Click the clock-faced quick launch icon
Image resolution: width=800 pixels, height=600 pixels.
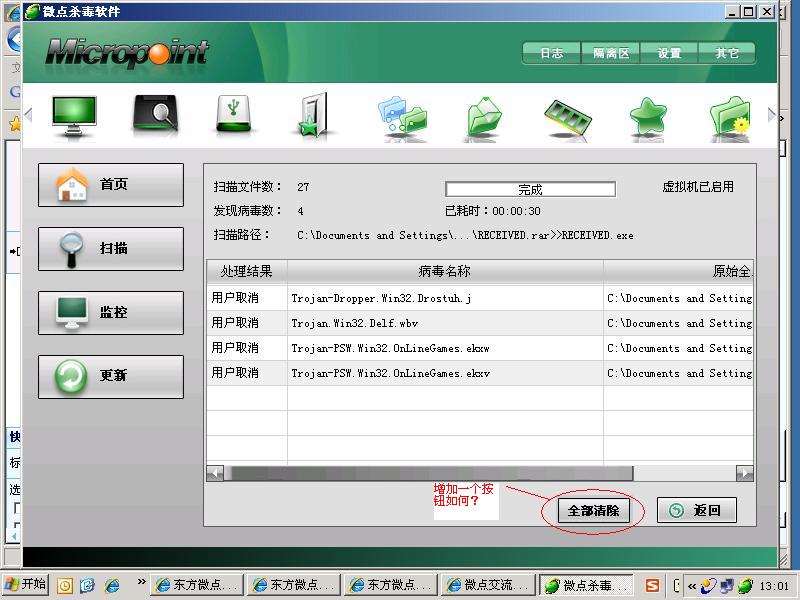(65, 585)
